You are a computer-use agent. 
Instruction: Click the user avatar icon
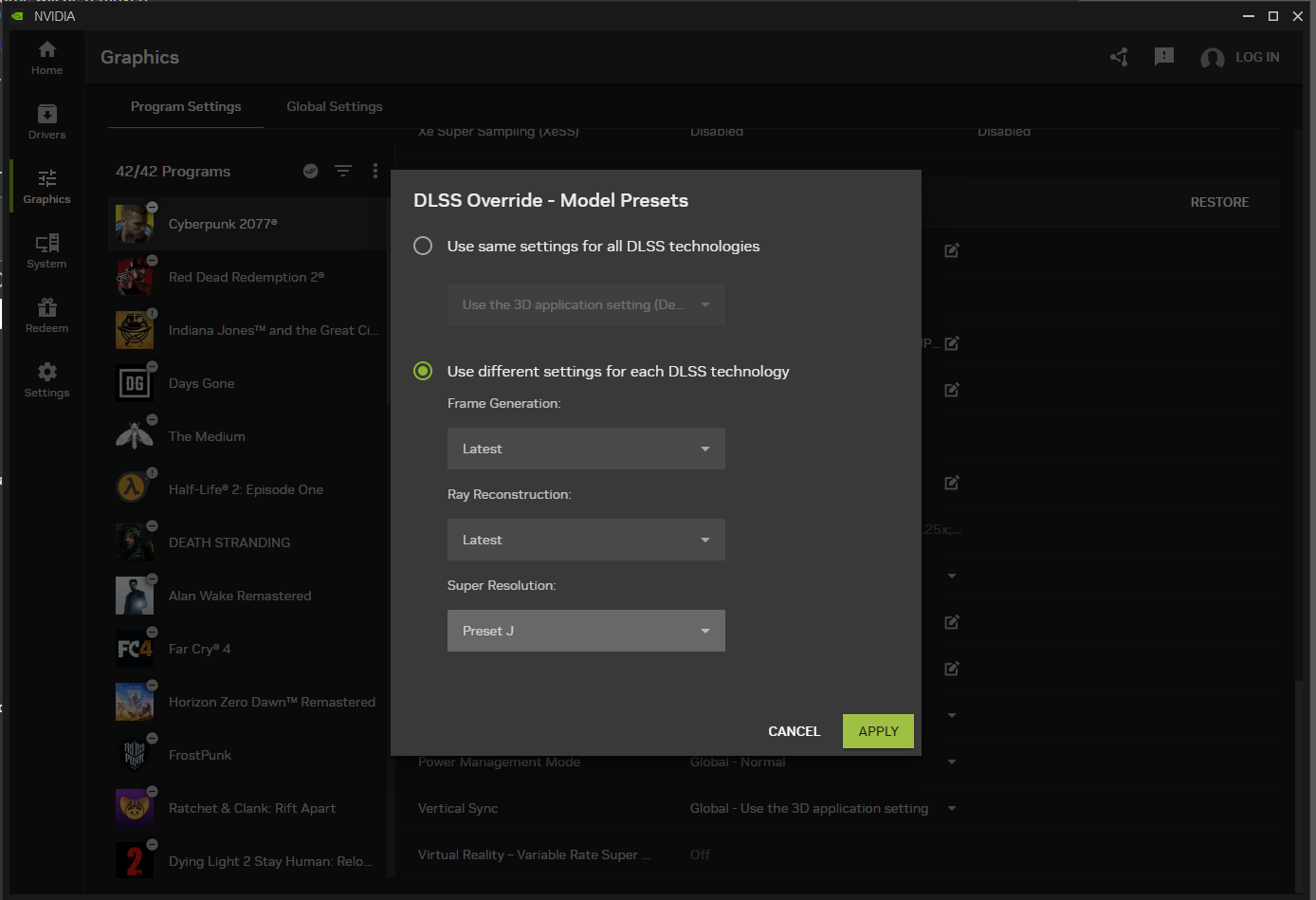click(1212, 58)
